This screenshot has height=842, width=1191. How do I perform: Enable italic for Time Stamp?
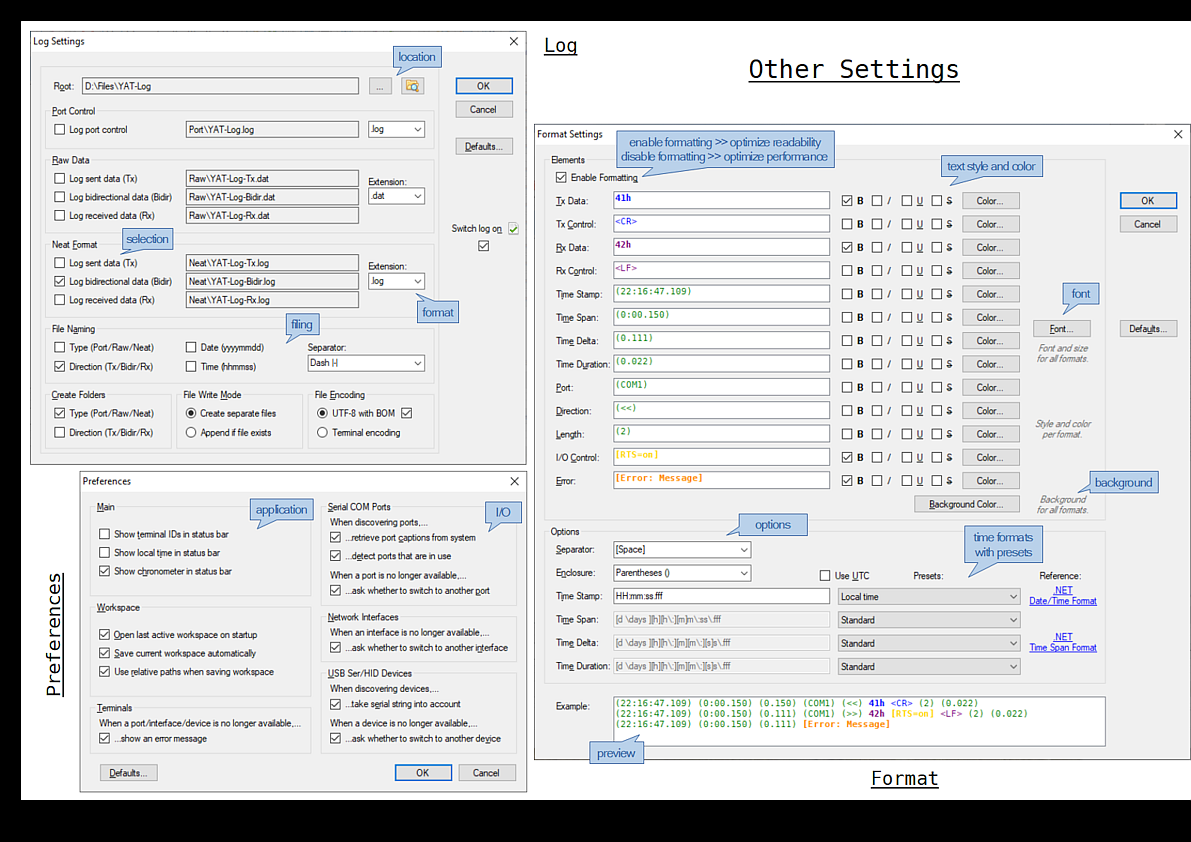tap(877, 294)
